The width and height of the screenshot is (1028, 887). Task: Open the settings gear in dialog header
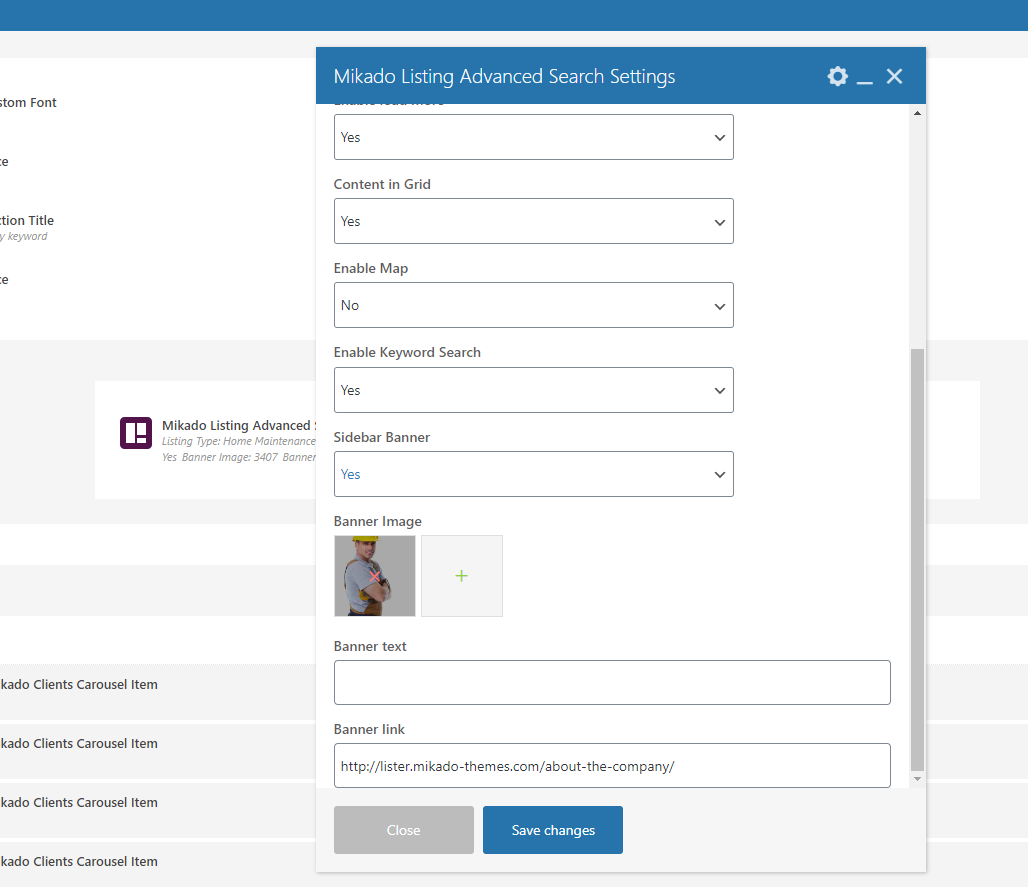[837, 76]
